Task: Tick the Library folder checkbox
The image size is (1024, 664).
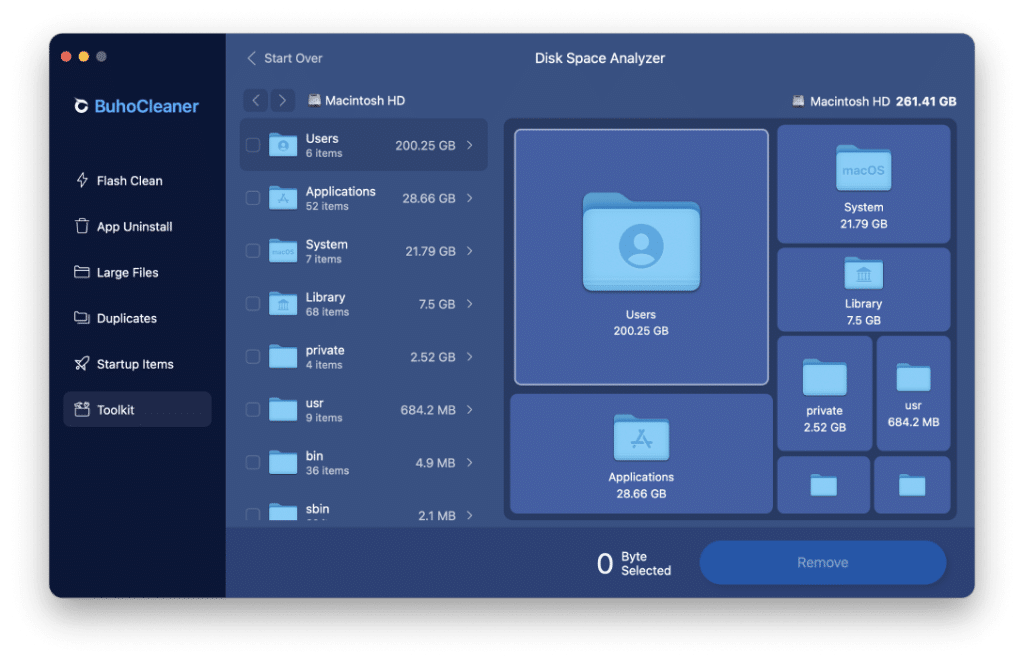Action: pos(253,304)
